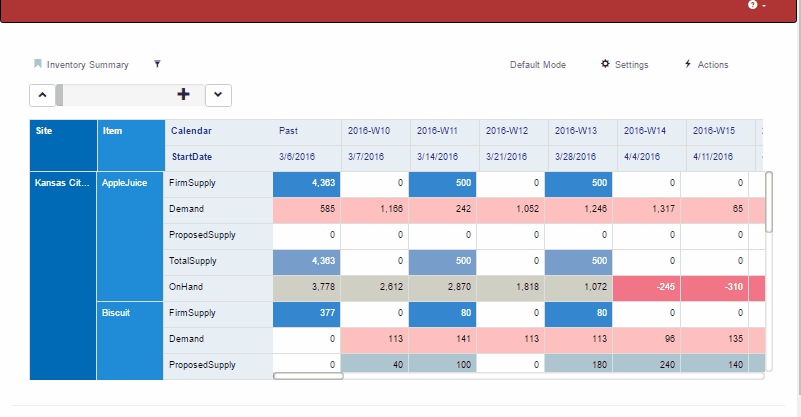Image resolution: width=801 pixels, height=417 pixels.
Task: Select the Biscuit item cell
Action: [130, 313]
